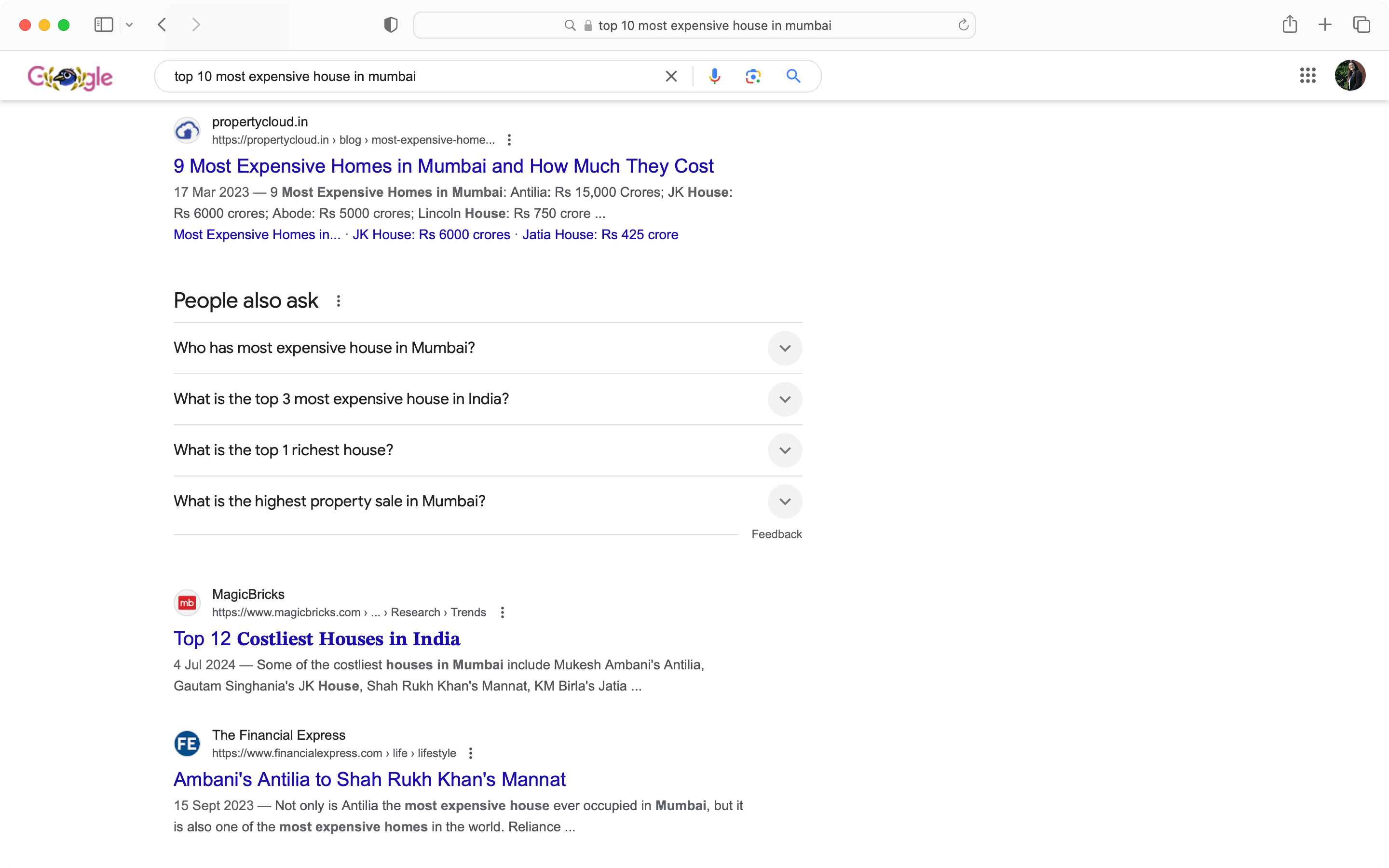Open MagicBricks result more options
The image size is (1389, 868).
pos(502,612)
